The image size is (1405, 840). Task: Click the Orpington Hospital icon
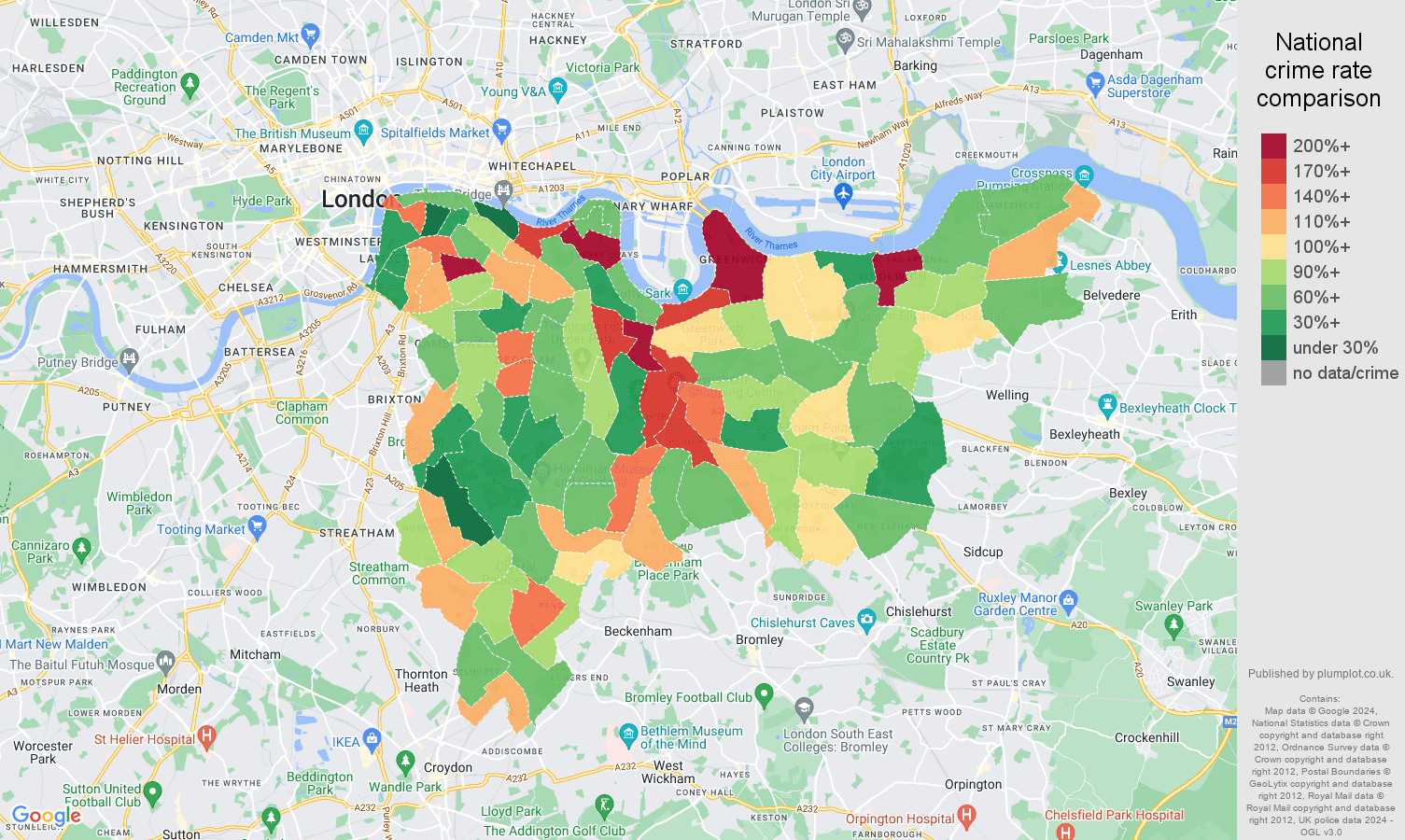pyautogui.click(x=967, y=818)
